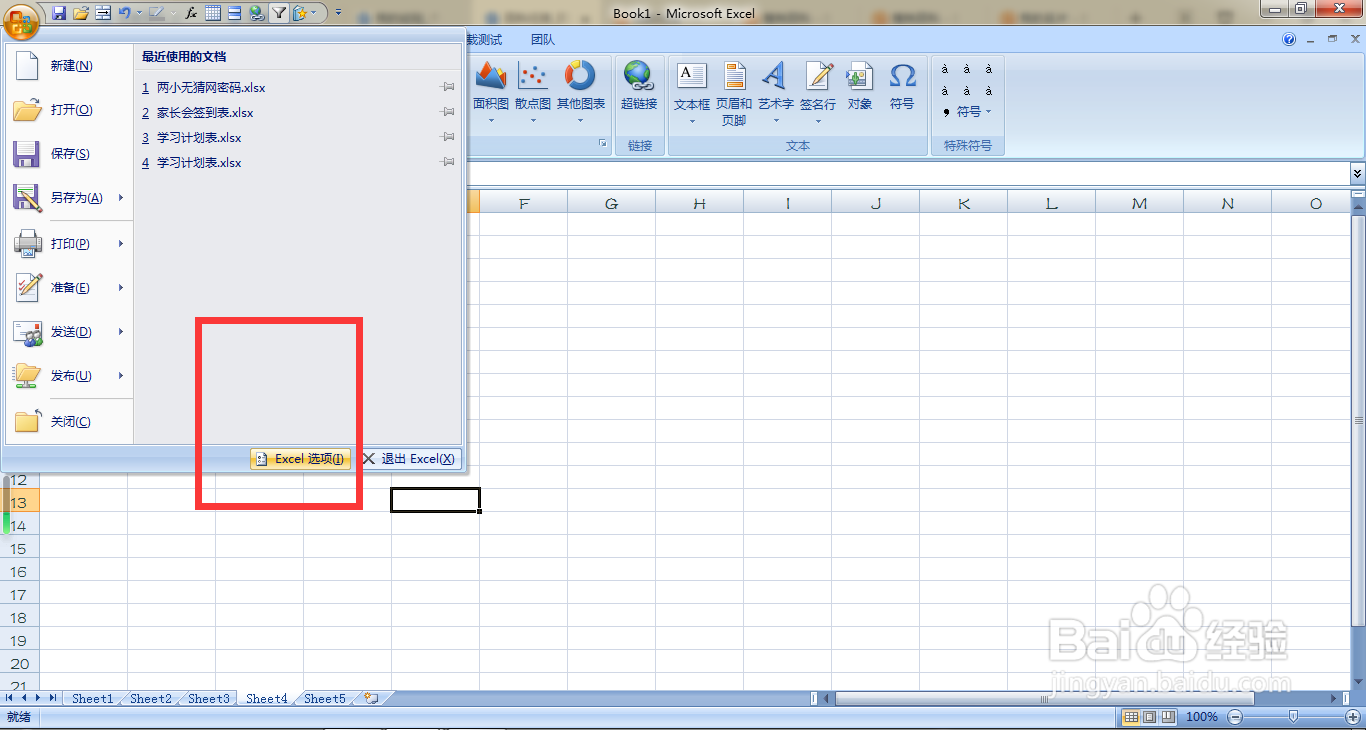Pin 两小无猜网密码.xlsx in recent documents
The image size is (1366, 730).
(448, 88)
